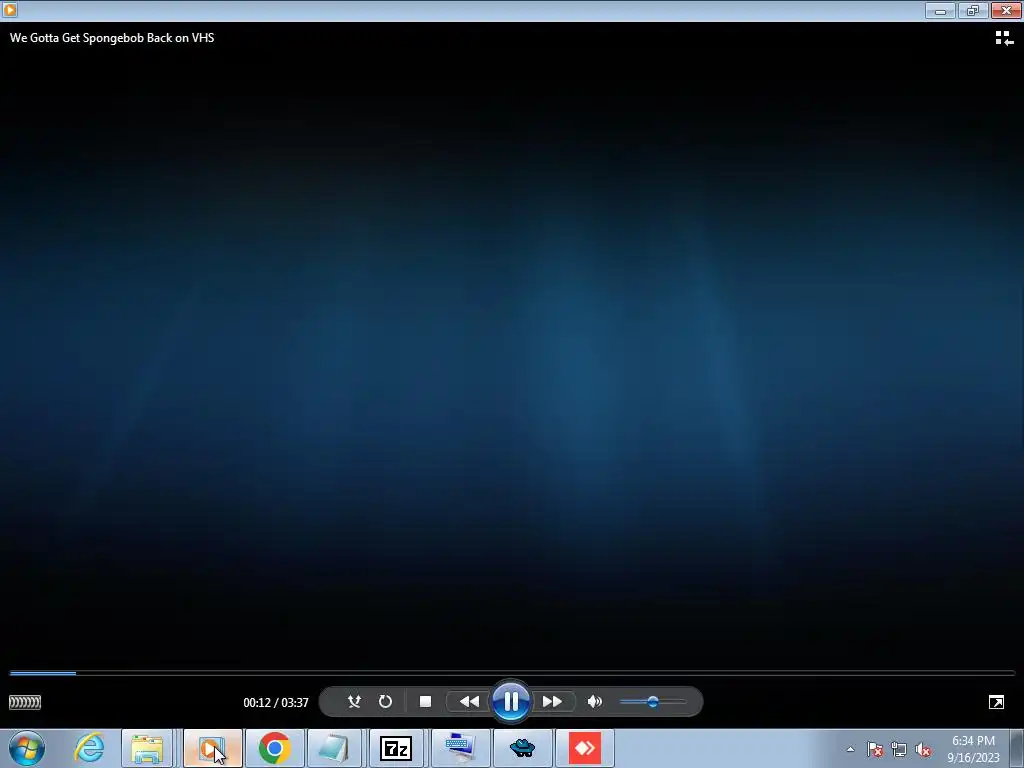Open Windows Explorer folder in taskbar
This screenshot has width=1024, height=768.
(147, 748)
